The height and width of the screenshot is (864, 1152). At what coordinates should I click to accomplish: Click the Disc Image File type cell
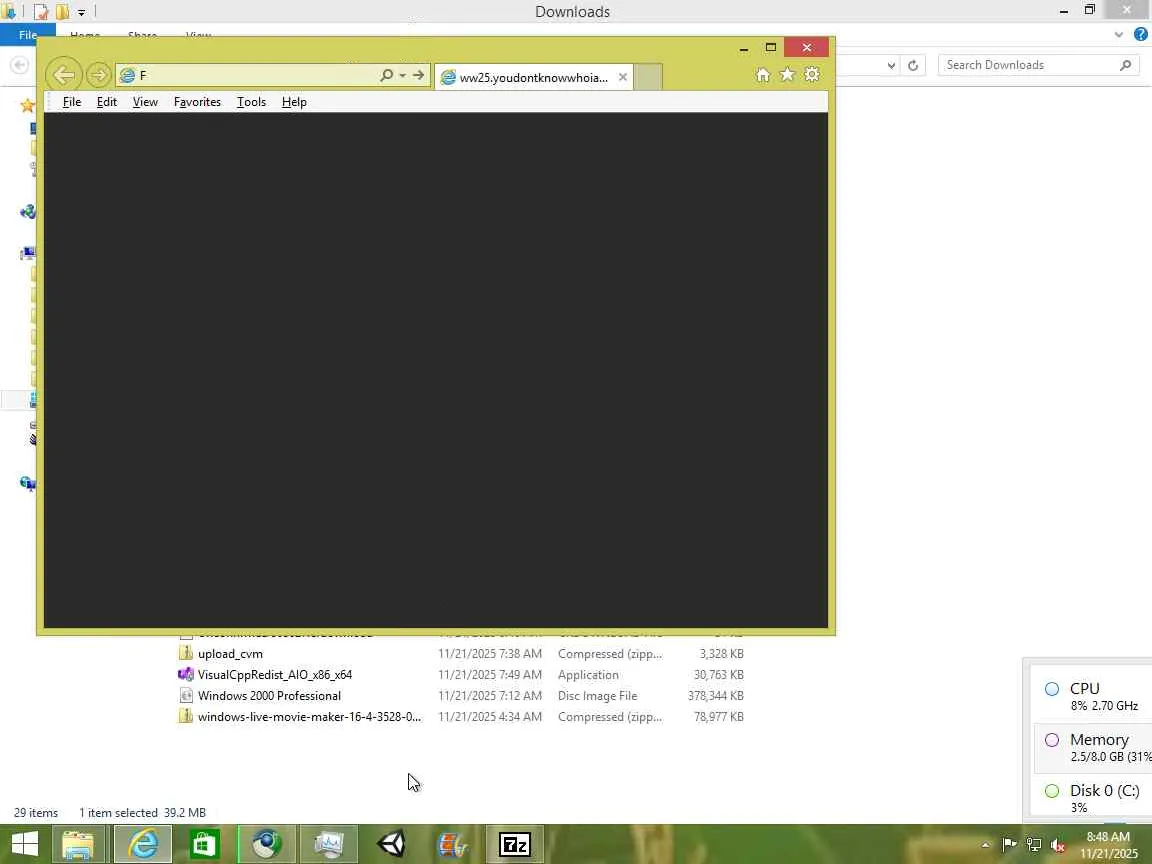coord(597,696)
